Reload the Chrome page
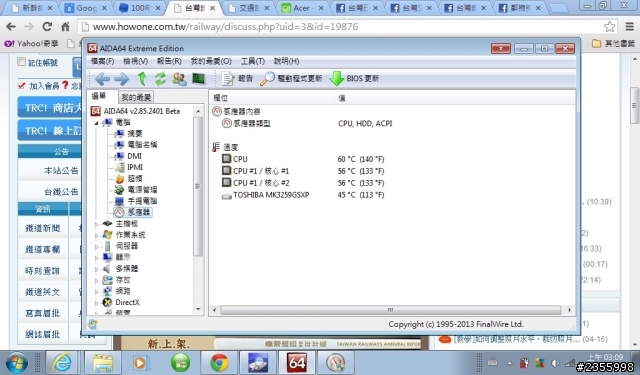 tap(47, 27)
